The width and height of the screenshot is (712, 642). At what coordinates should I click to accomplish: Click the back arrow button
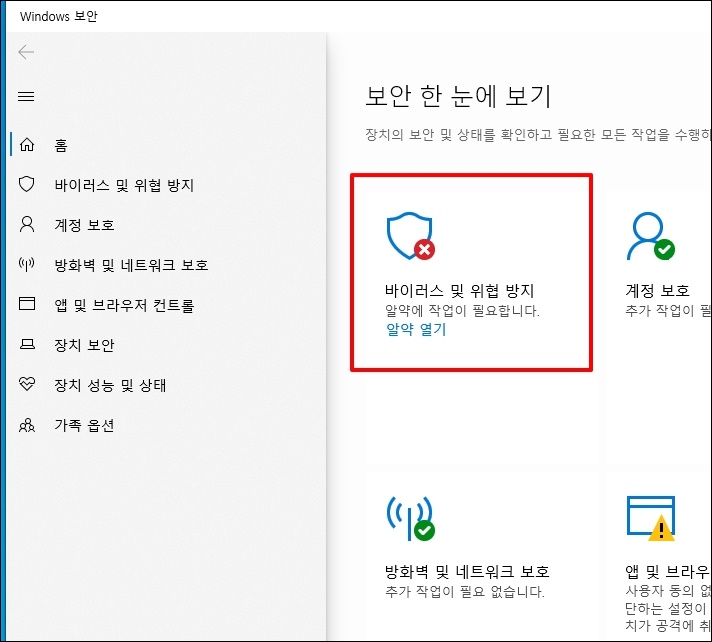click(26, 52)
